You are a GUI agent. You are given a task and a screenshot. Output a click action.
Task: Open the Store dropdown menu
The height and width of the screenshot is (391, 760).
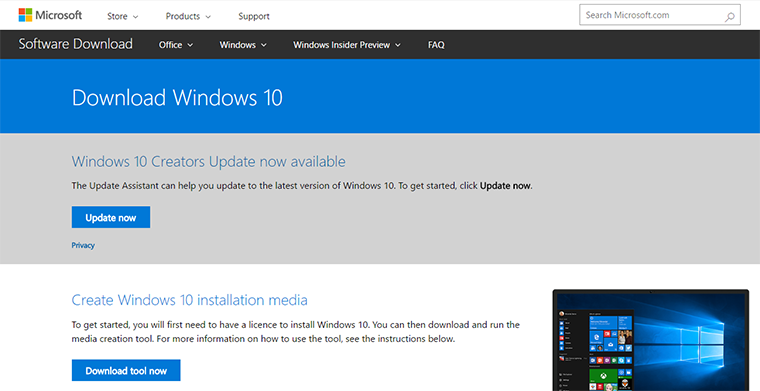point(123,16)
